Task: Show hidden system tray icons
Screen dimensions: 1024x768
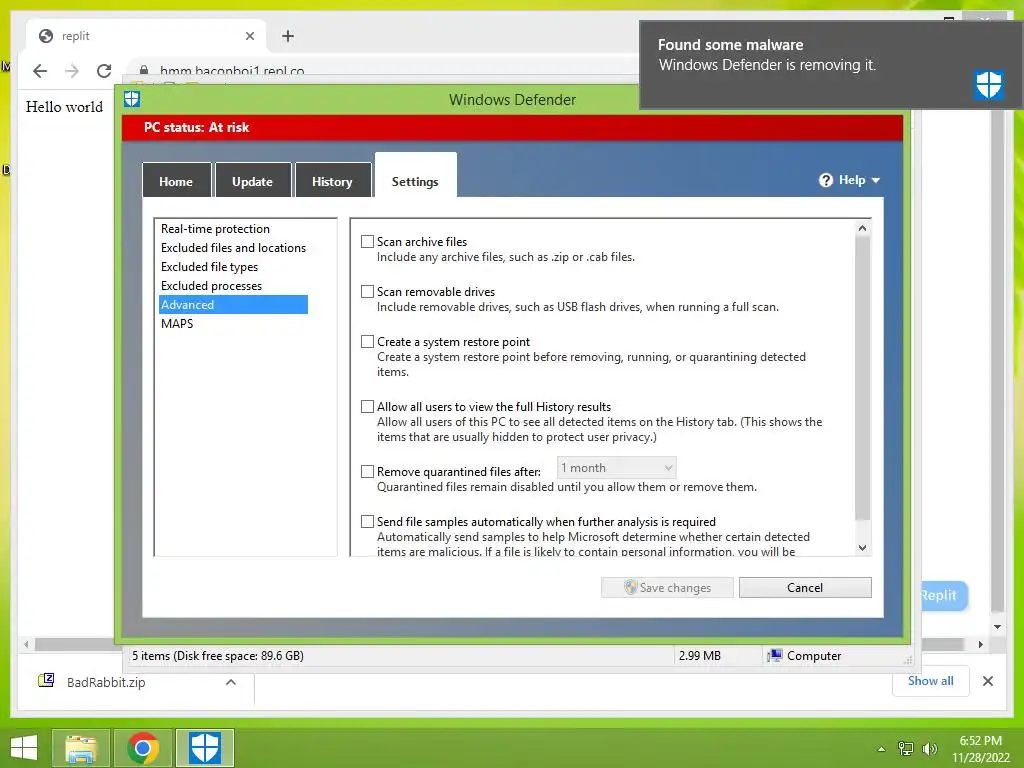Action: point(882,749)
